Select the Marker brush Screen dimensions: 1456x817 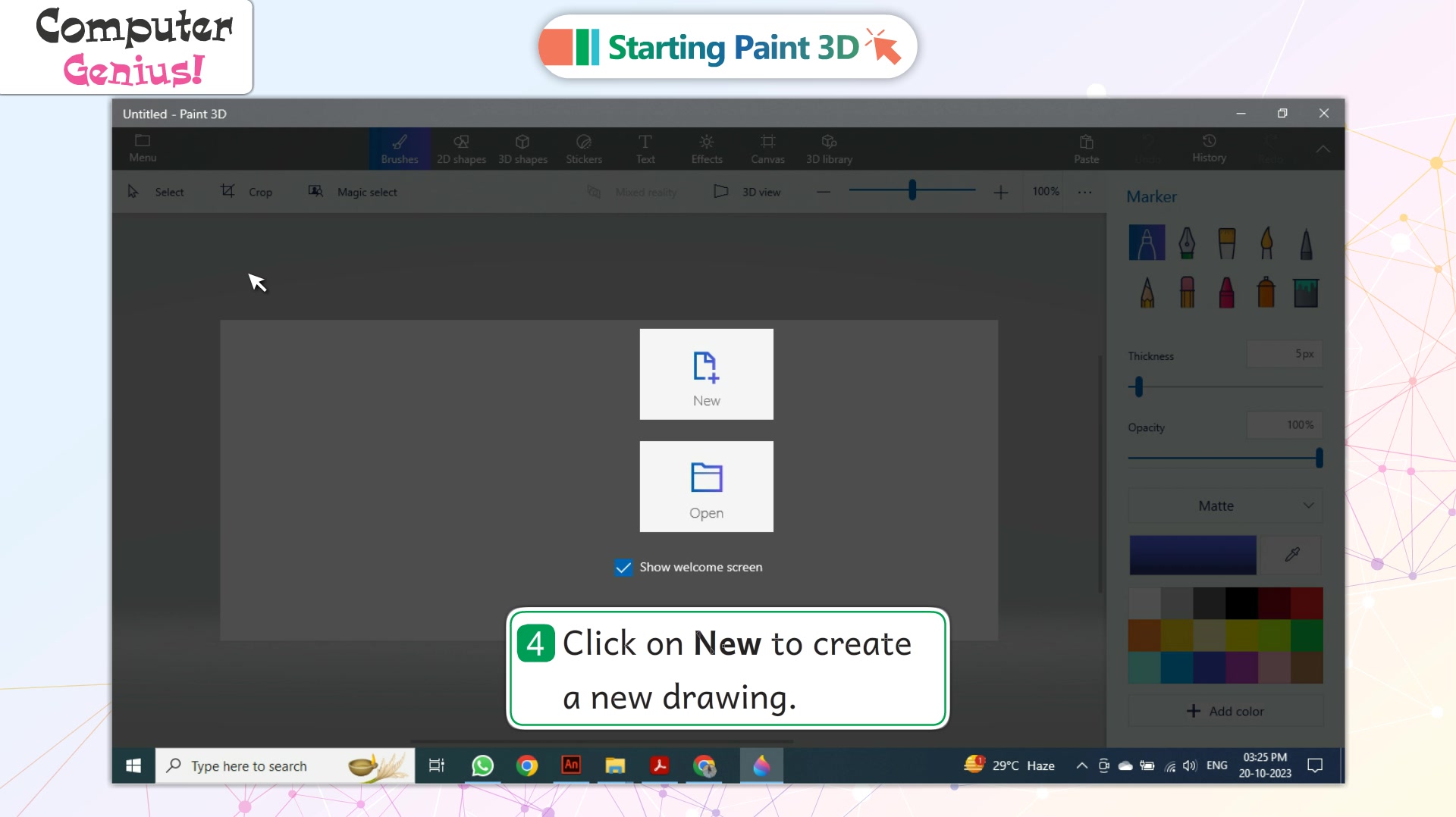pyautogui.click(x=1147, y=243)
